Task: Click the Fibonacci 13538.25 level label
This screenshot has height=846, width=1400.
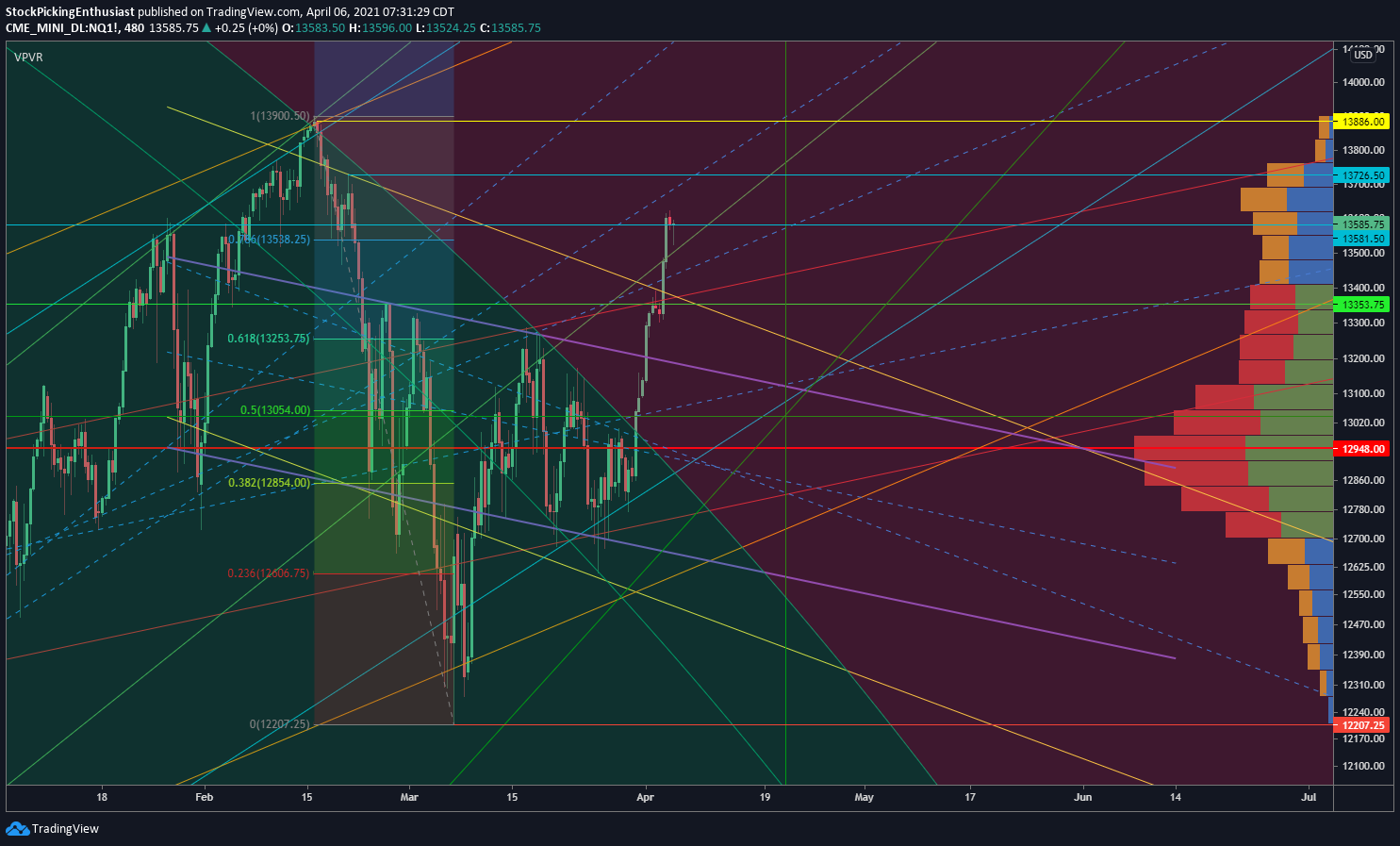Action: (x=269, y=240)
